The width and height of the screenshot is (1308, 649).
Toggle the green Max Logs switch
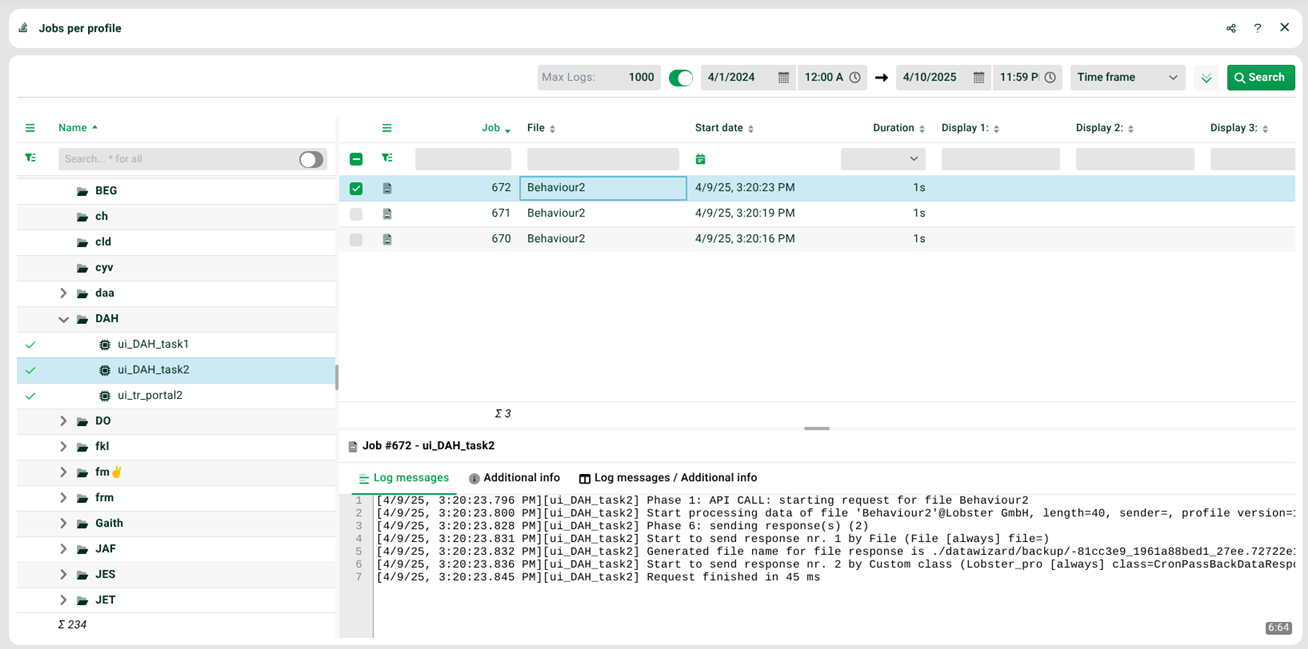(681, 77)
